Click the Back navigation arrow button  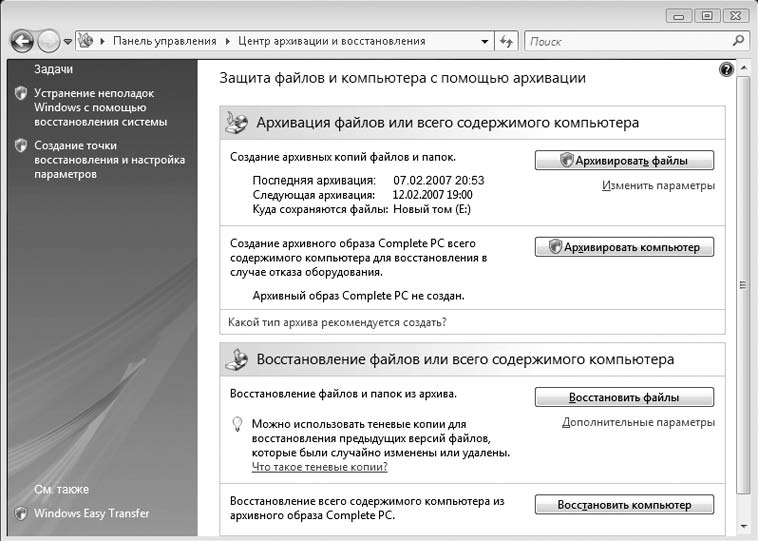[22, 41]
